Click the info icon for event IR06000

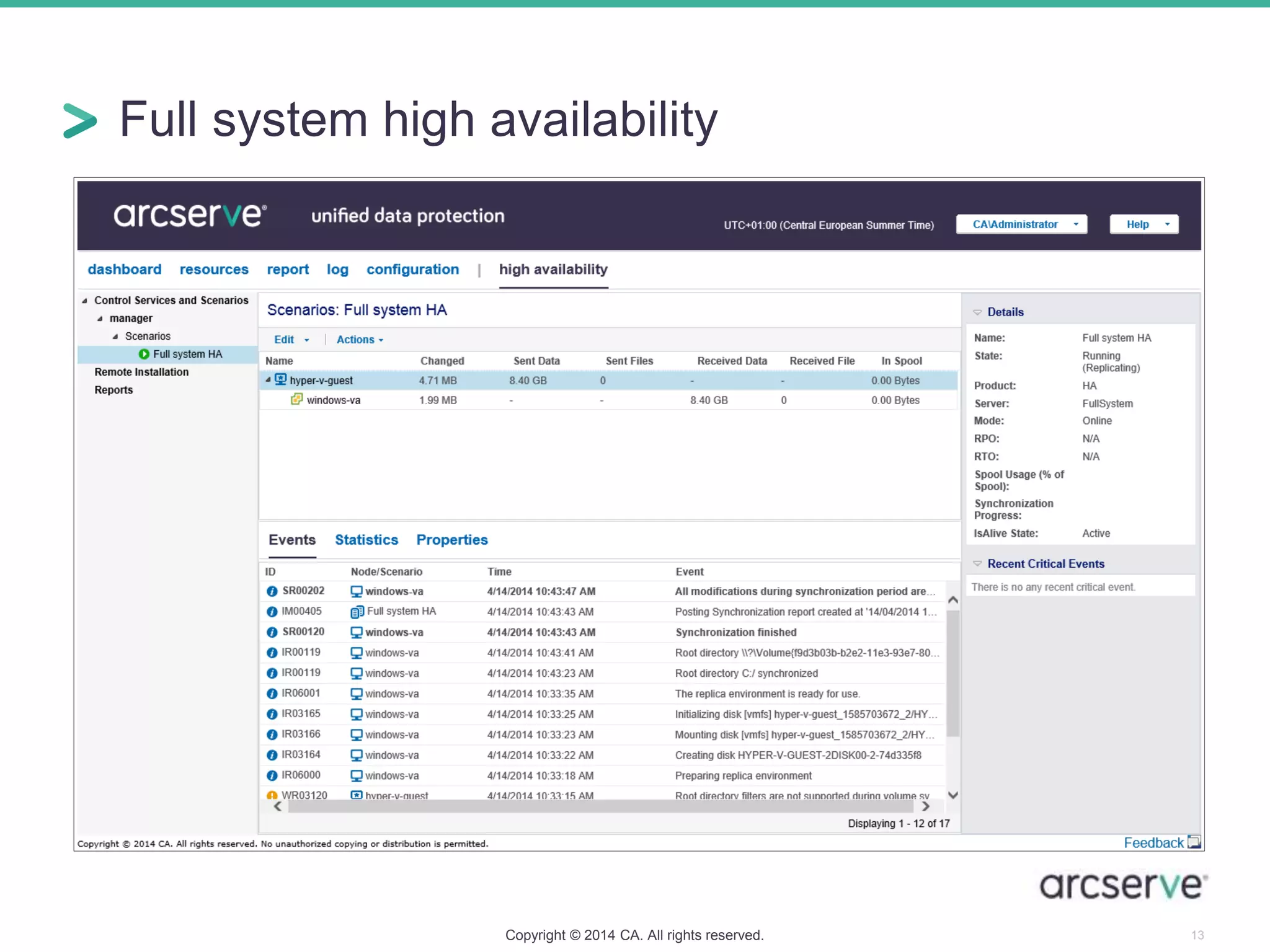coord(272,775)
